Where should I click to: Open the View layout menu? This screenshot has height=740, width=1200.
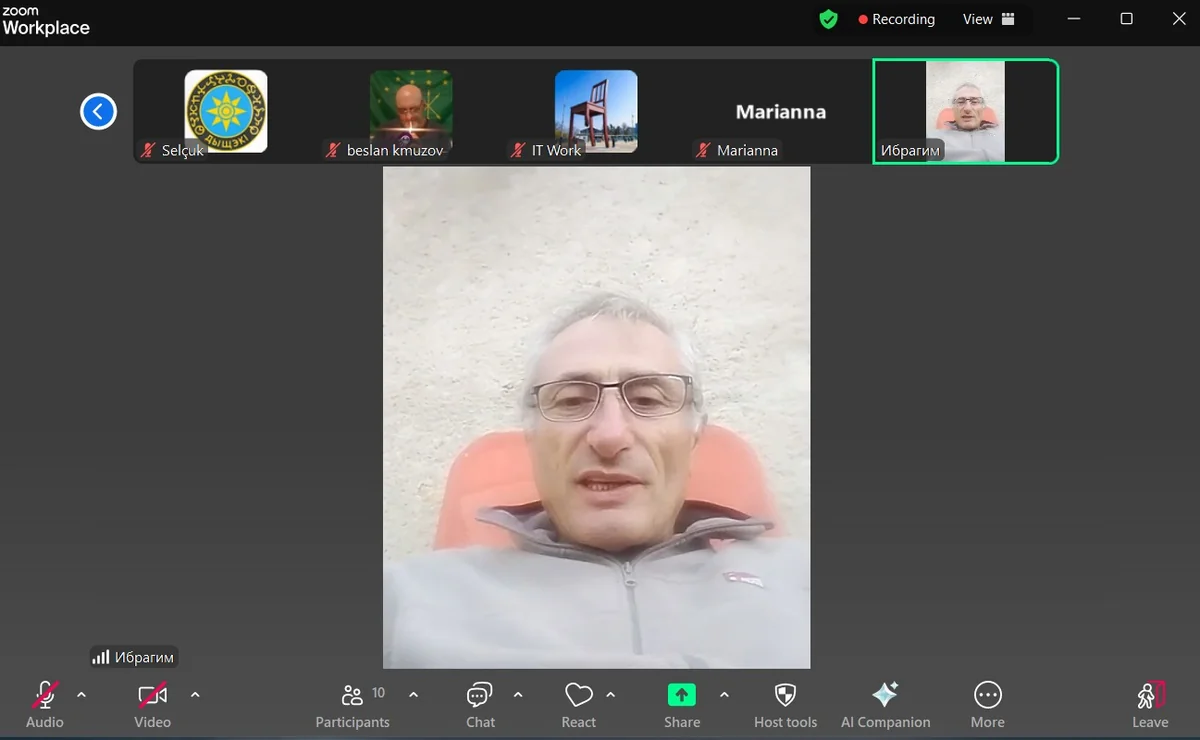tap(988, 19)
